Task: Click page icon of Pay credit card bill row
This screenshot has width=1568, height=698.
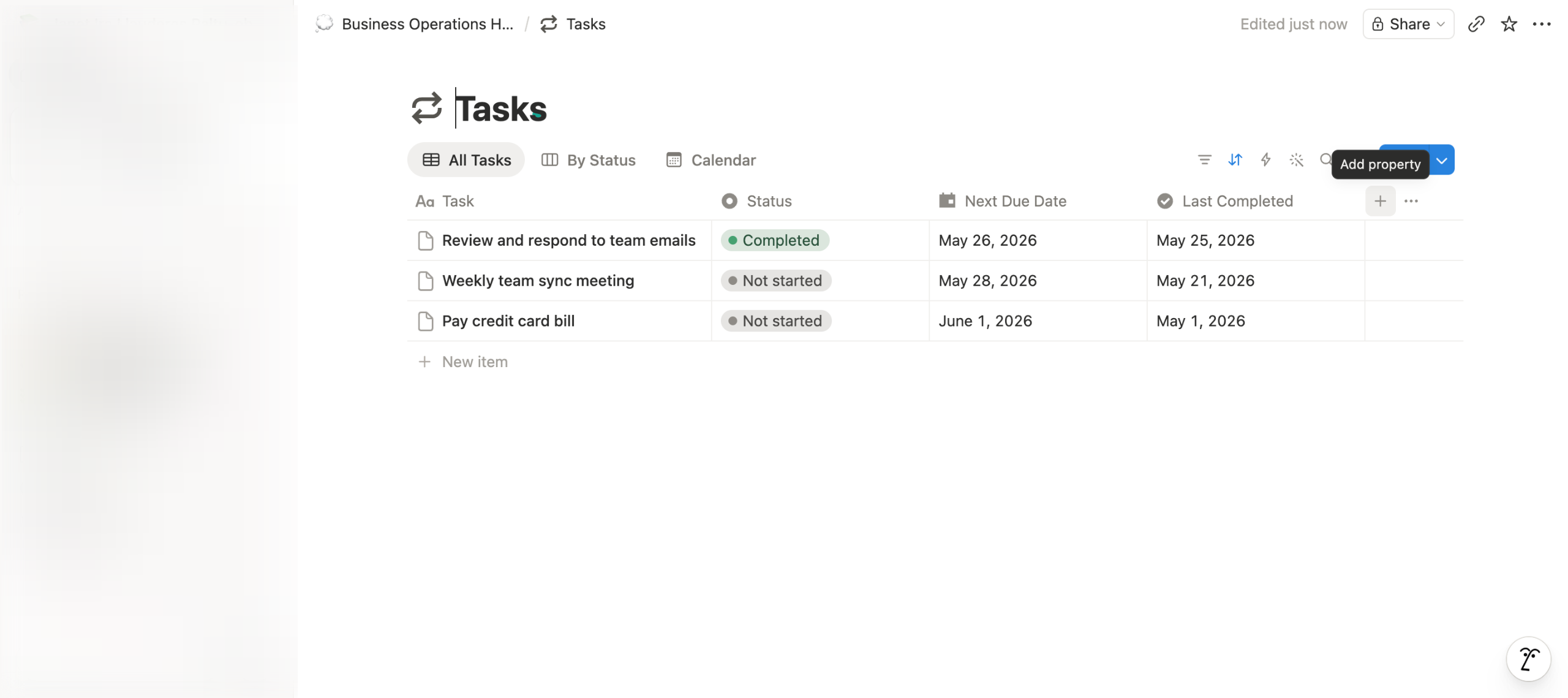Action: [425, 321]
